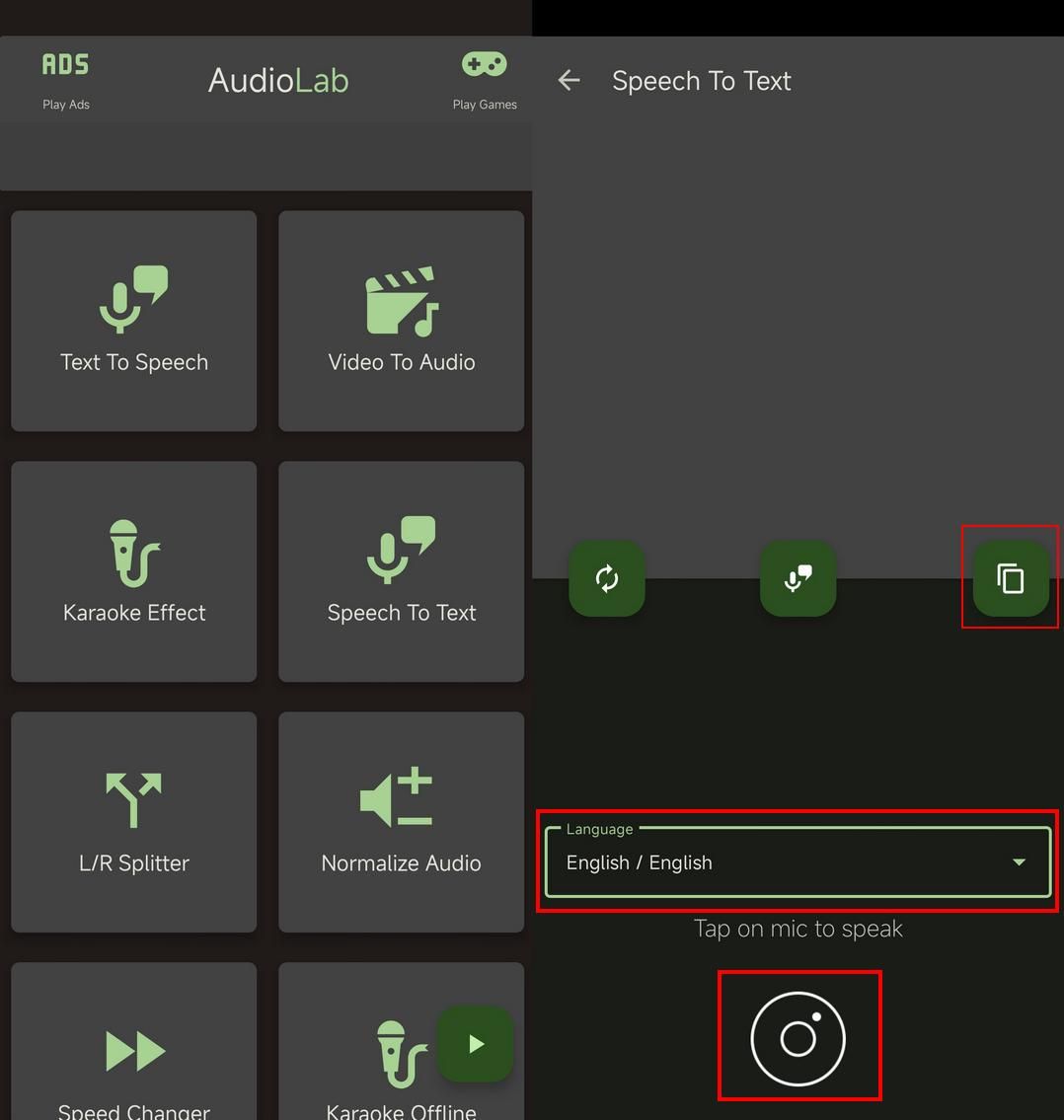Viewport: 1064px width, 1120px height.
Task: Click the "Play Ads" label
Action: tap(66, 105)
